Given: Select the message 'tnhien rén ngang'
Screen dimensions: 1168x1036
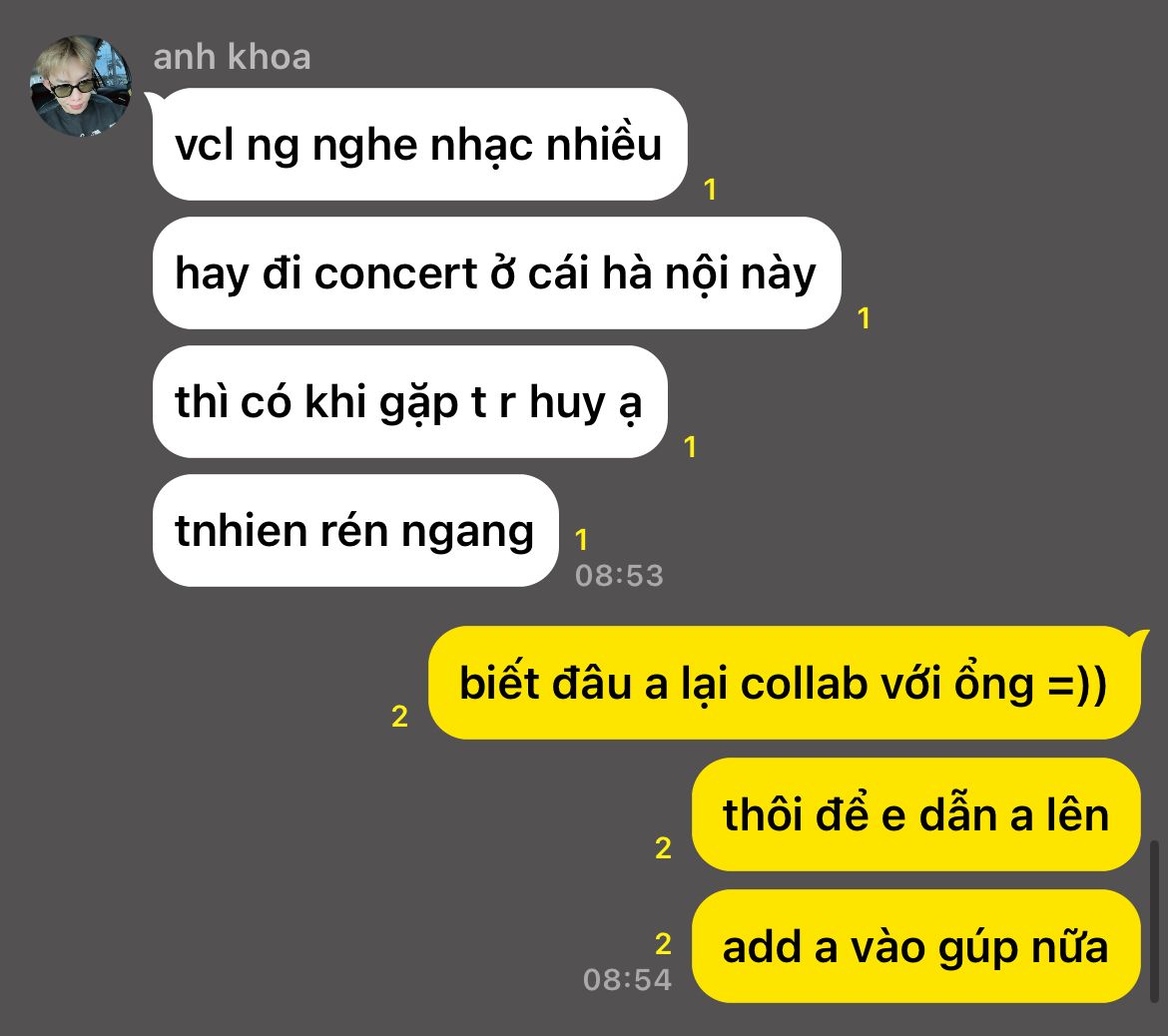Looking at the screenshot, I should coord(355,530).
